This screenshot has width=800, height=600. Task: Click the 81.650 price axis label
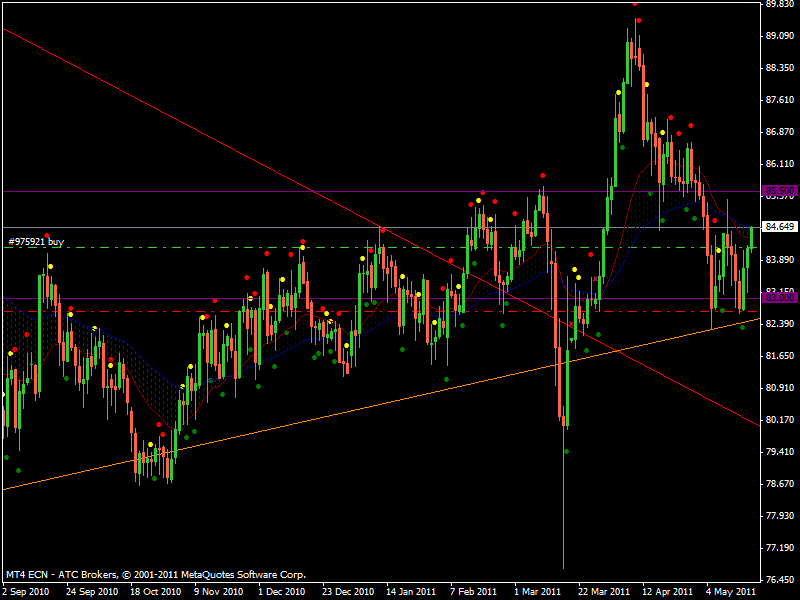(780, 356)
